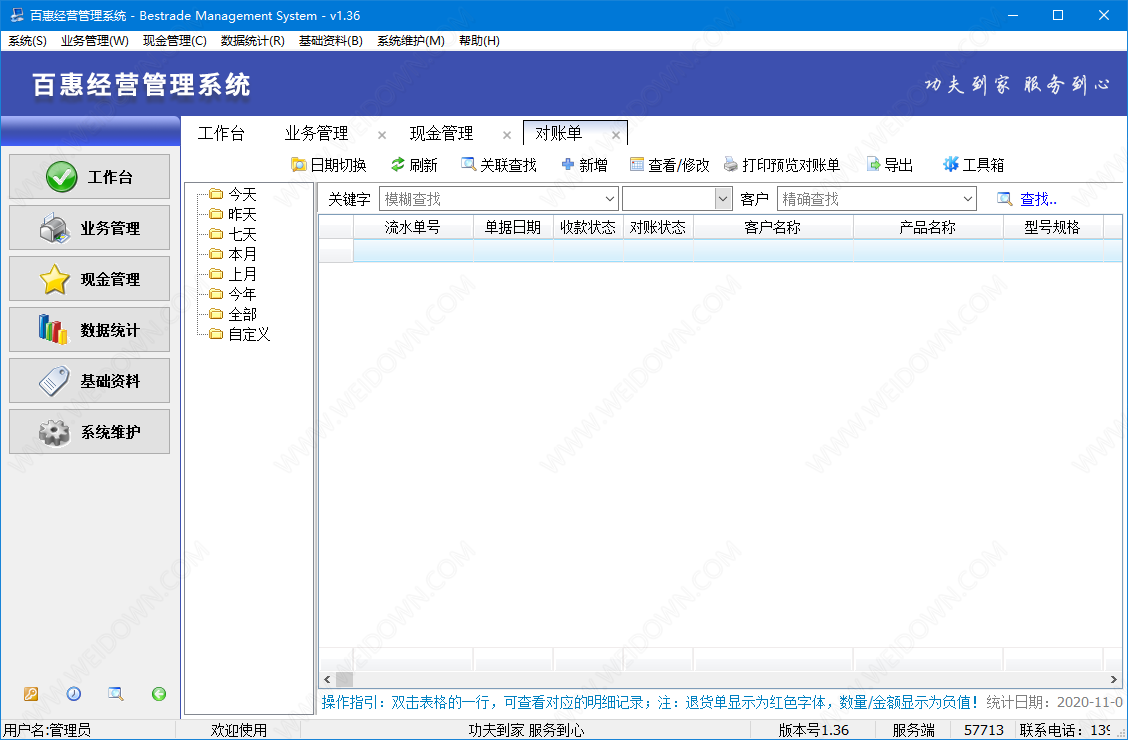Click the 导出 export icon
The height and width of the screenshot is (740, 1128).
(x=873, y=165)
